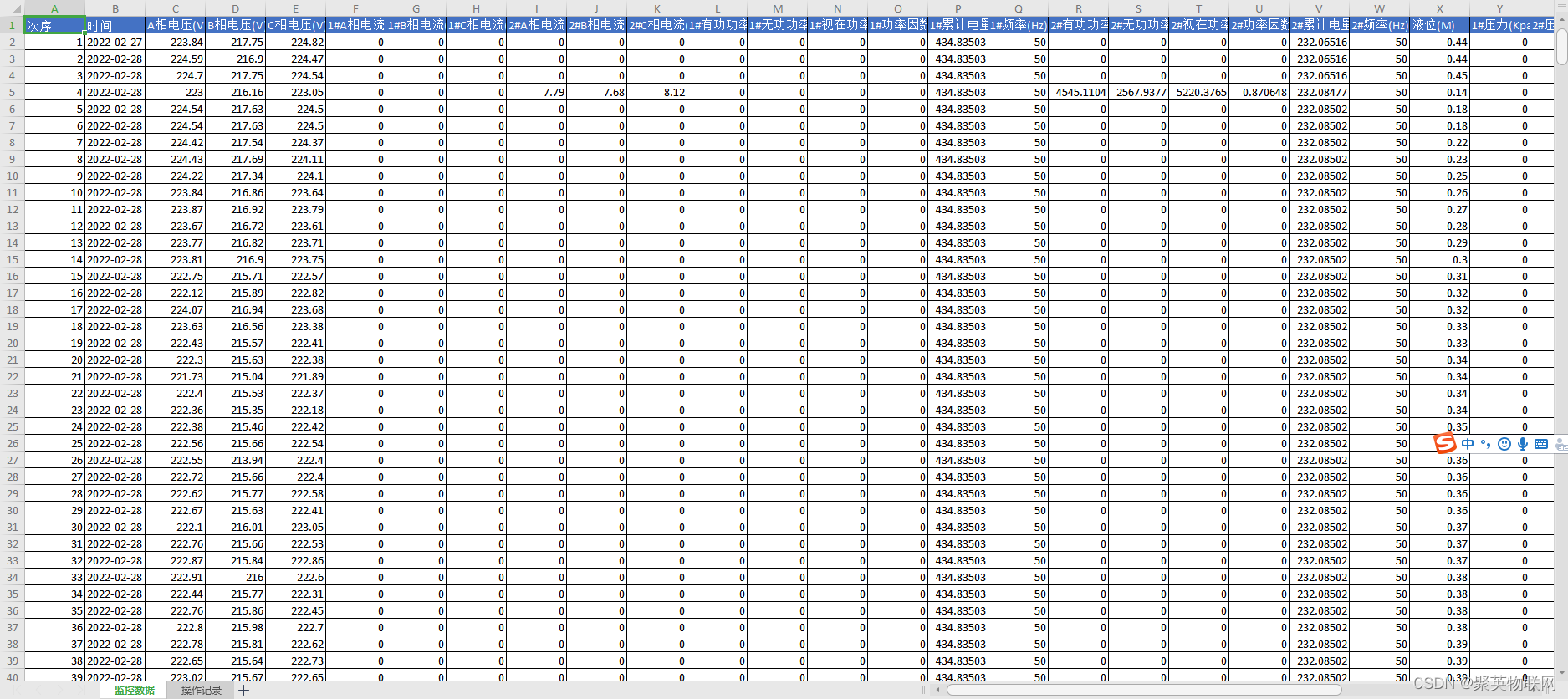Click the 2#A相电流 header cell
Image resolution: width=1568 pixels, height=699 pixels.
pos(537,25)
